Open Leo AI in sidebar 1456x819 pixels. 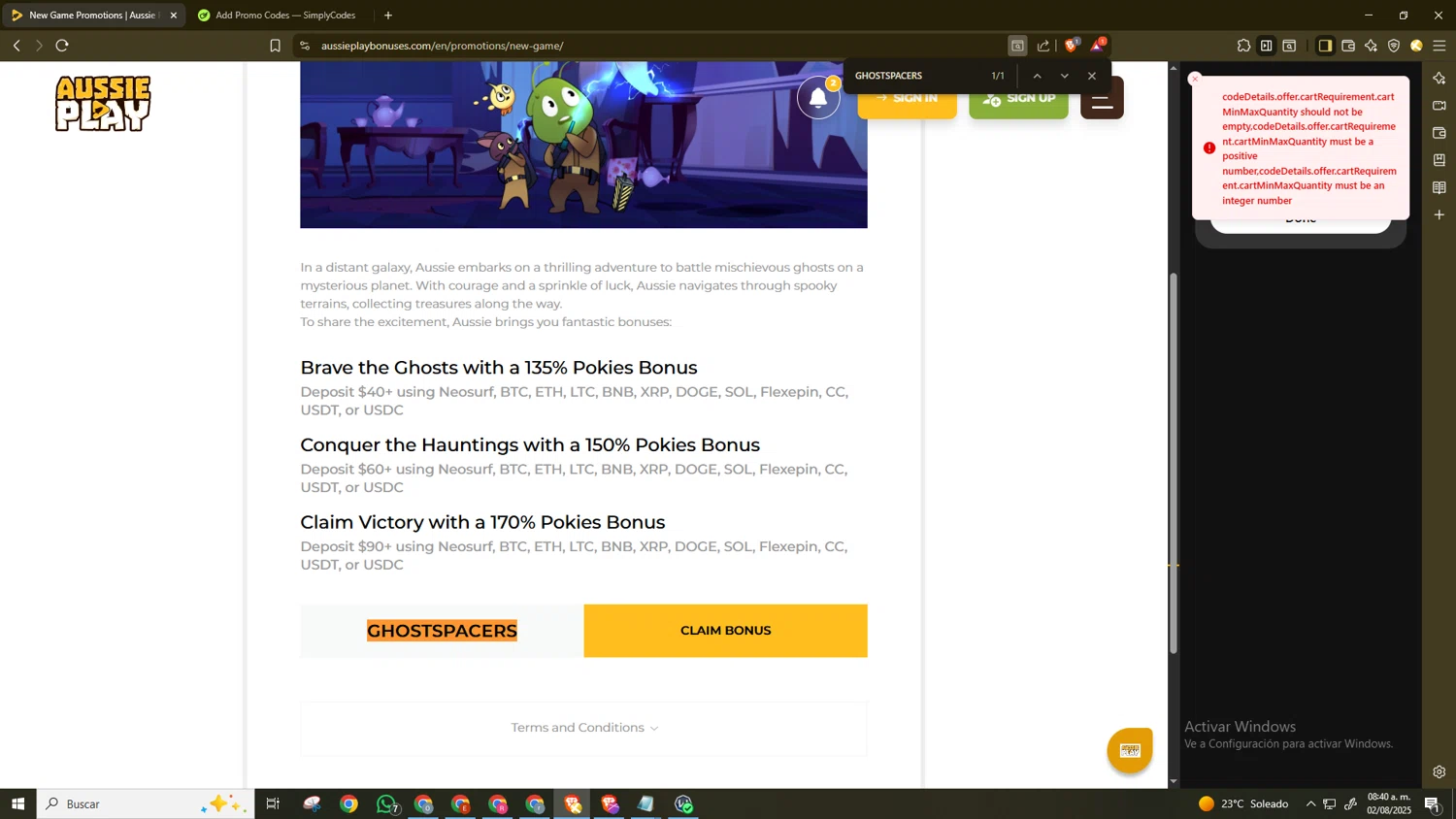[x=1439, y=78]
